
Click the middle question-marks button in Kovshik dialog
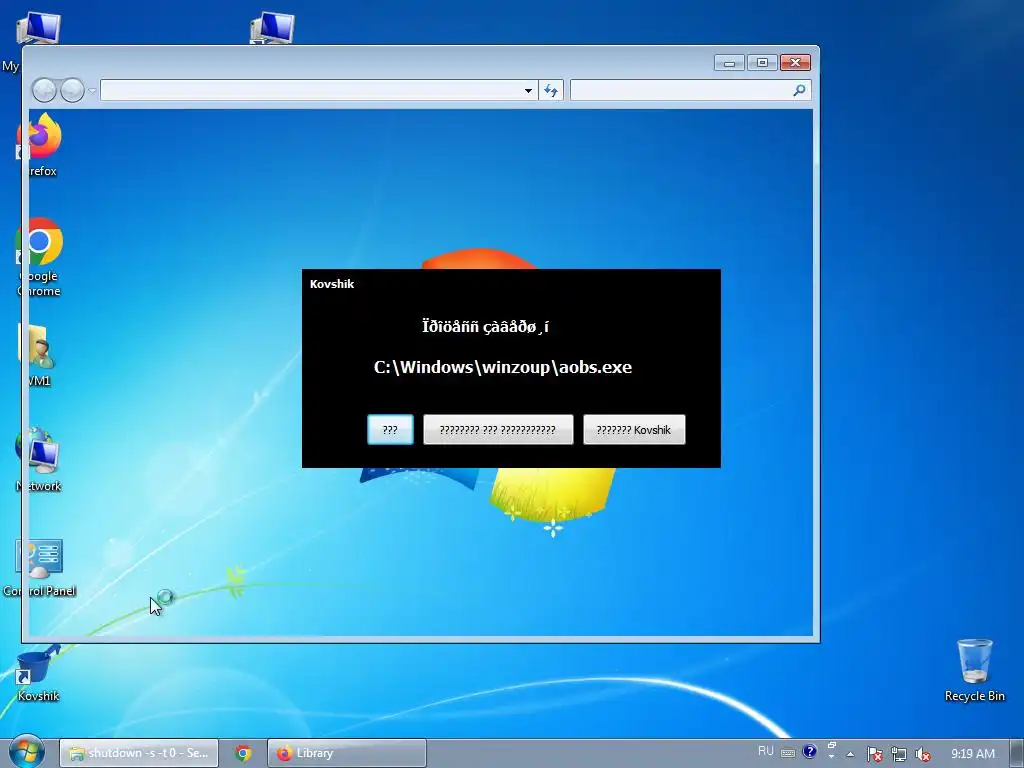498,430
